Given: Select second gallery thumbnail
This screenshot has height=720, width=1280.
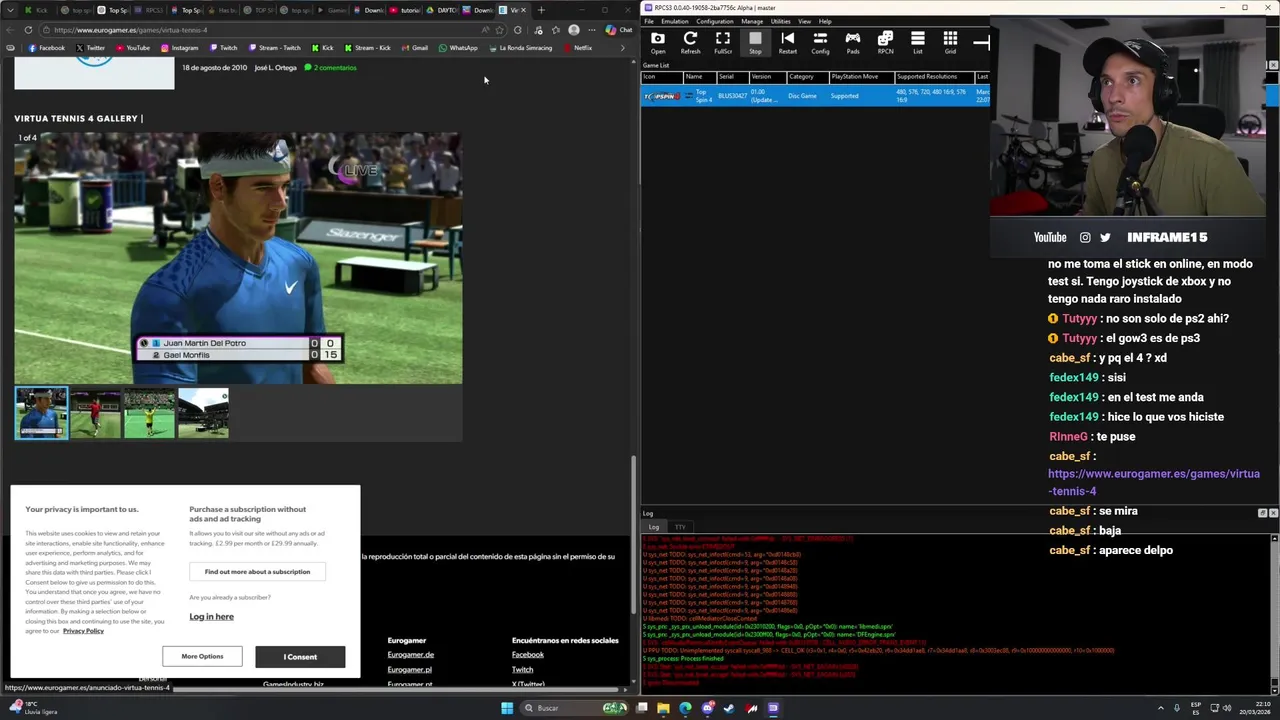Looking at the screenshot, I should click(95, 413).
